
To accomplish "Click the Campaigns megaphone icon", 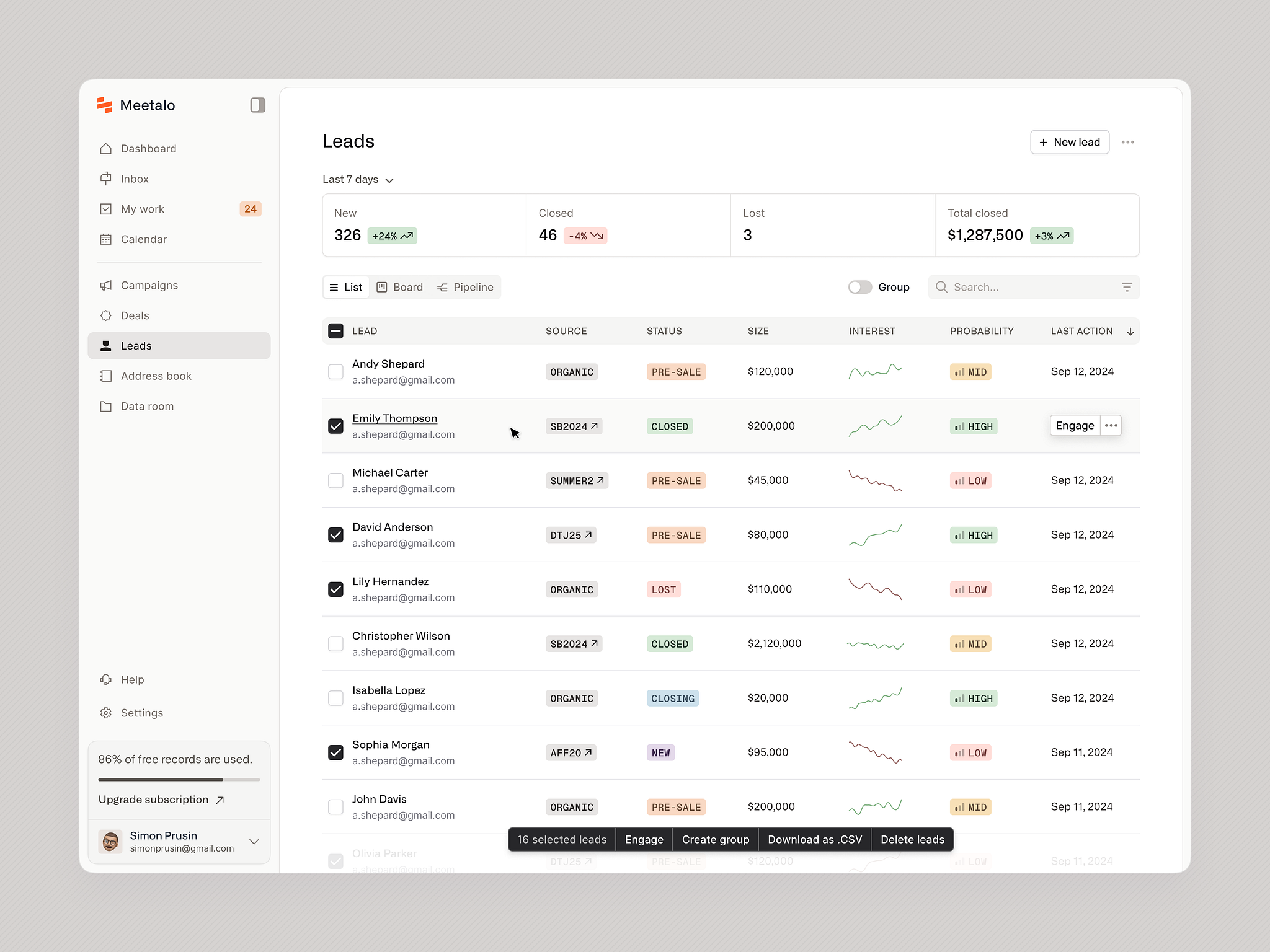I will [x=107, y=285].
